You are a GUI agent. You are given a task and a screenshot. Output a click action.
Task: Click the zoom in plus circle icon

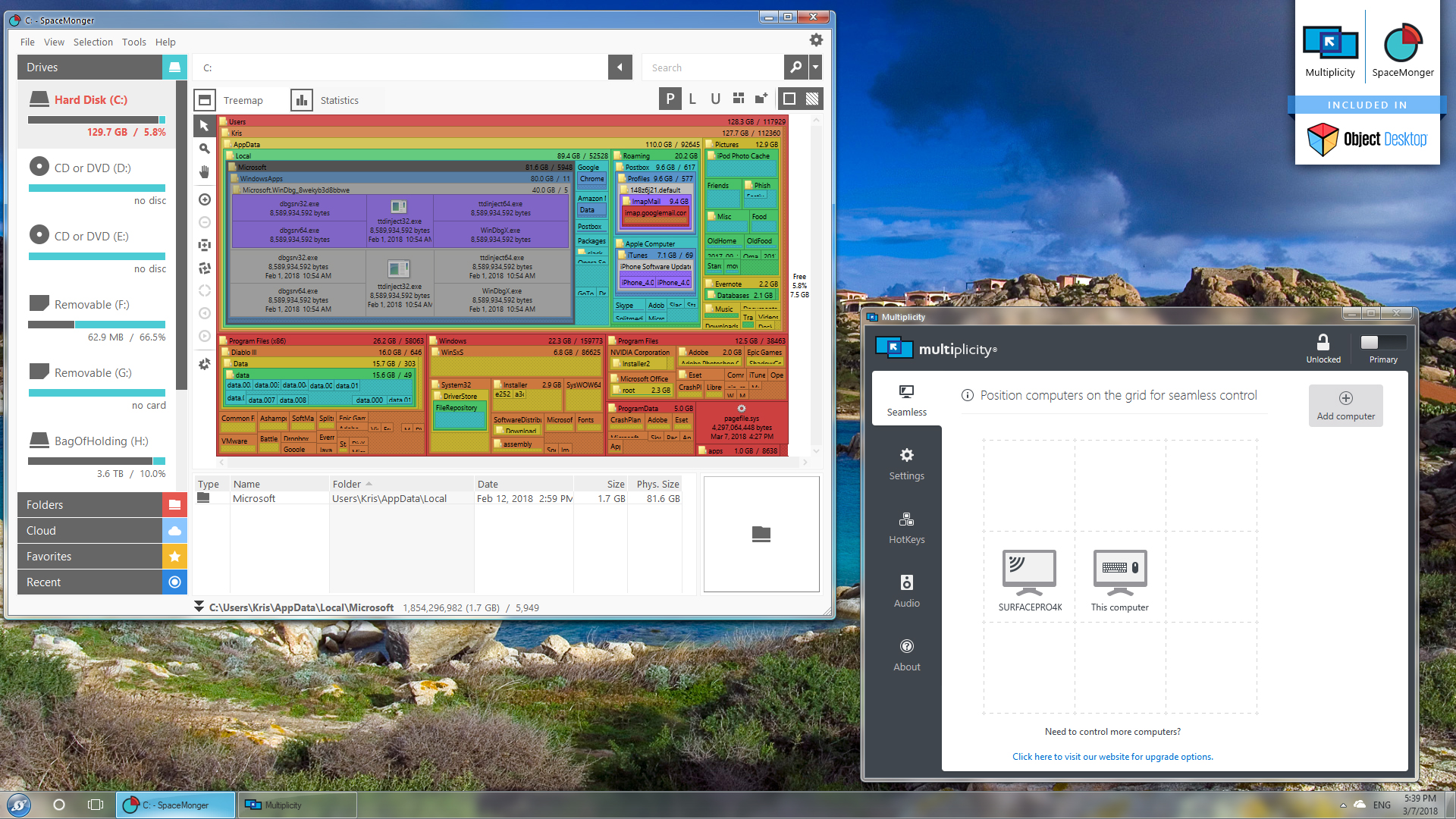(204, 199)
